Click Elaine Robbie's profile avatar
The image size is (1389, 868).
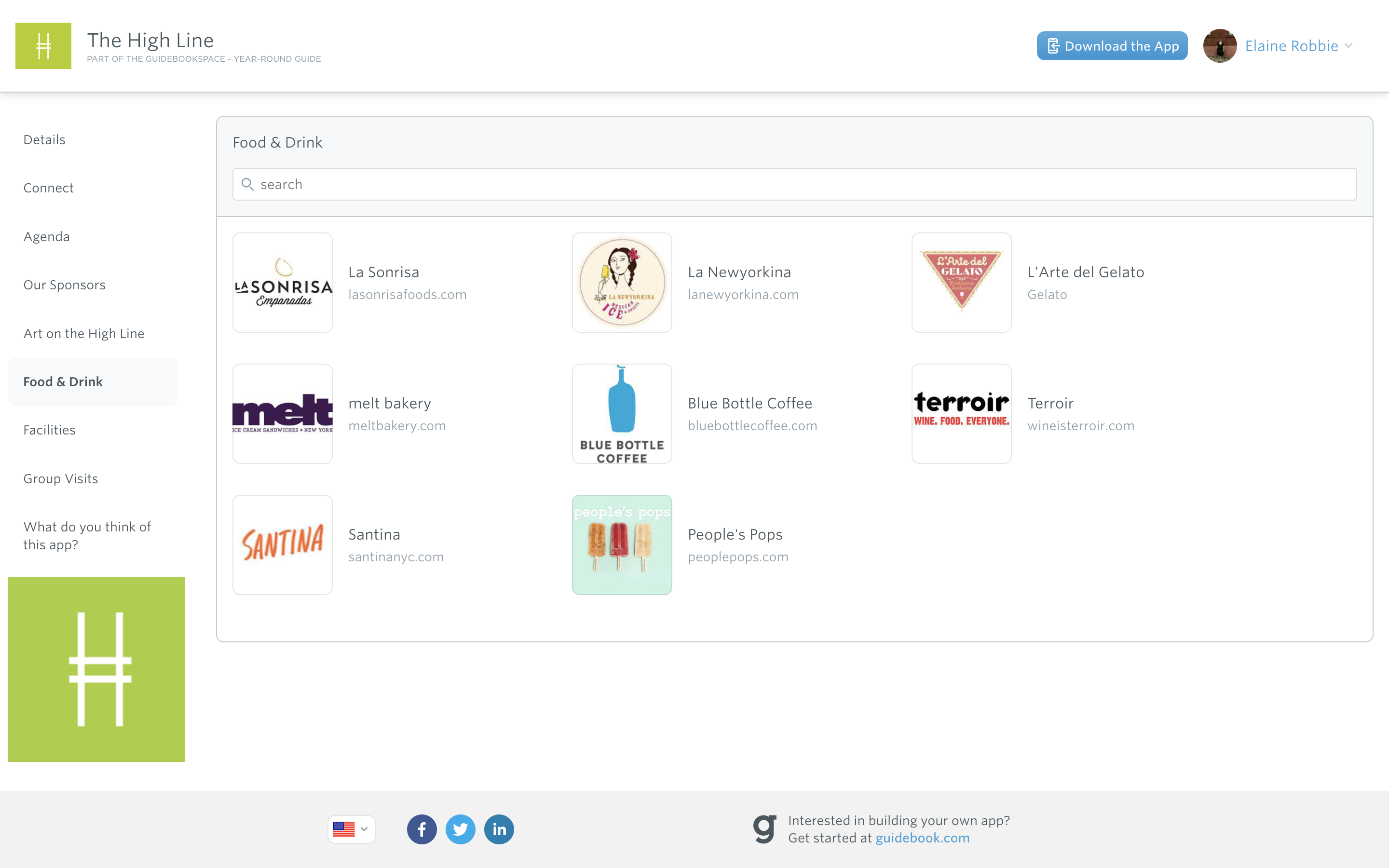pyautogui.click(x=1220, y=45)
